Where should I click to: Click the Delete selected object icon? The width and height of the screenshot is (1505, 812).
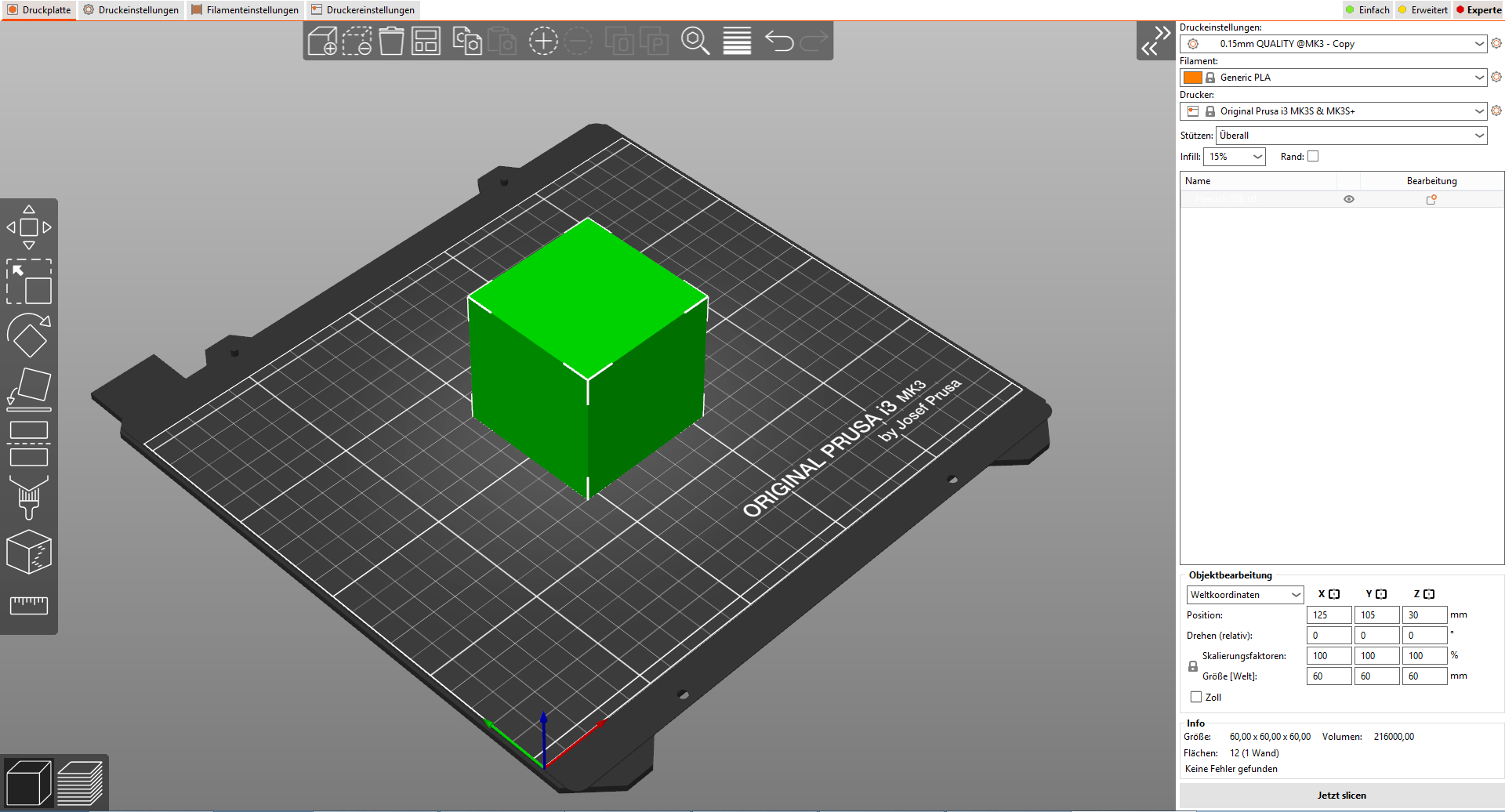[357, 41]
